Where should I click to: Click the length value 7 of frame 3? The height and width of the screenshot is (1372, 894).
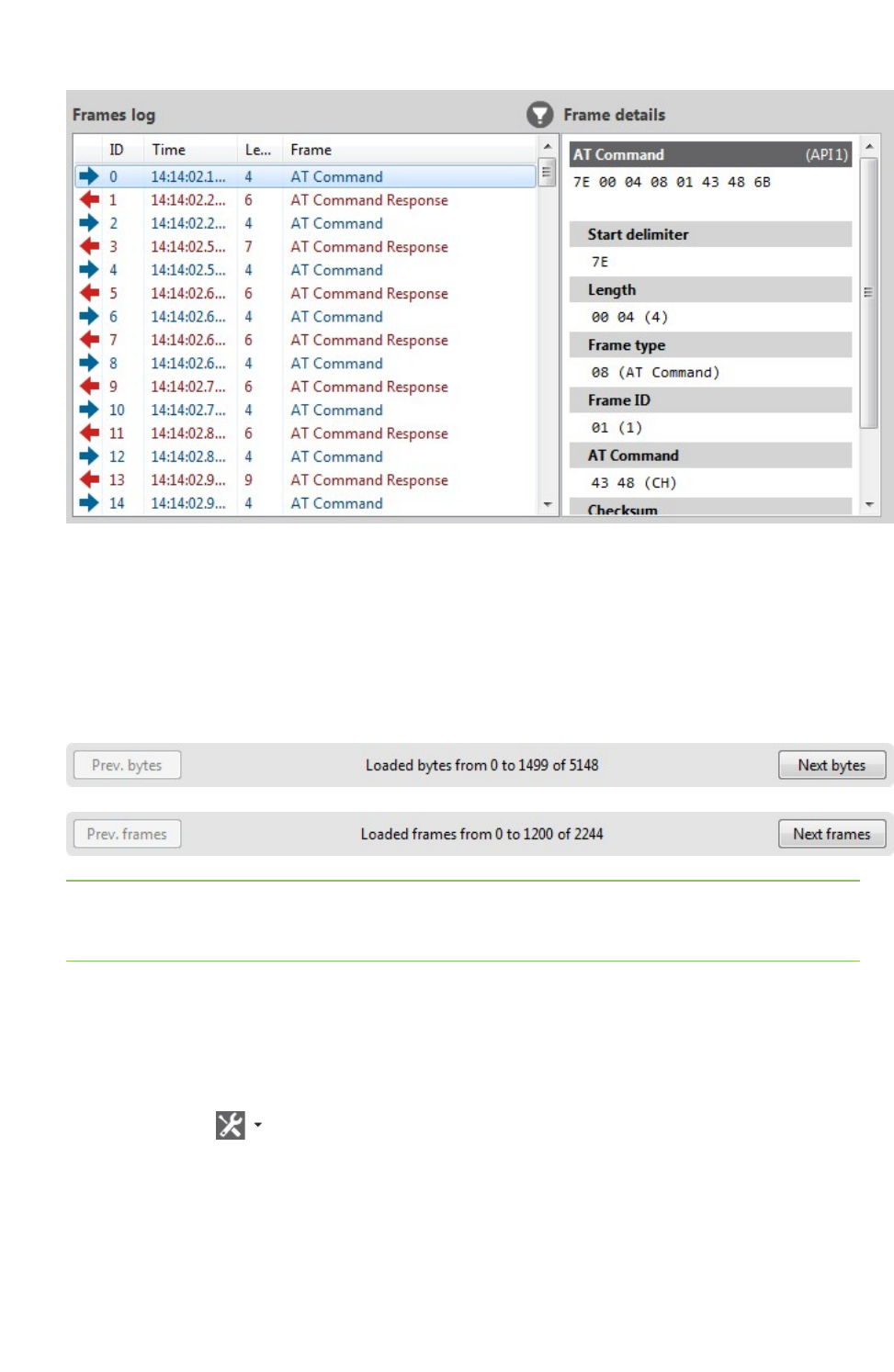[248, 247]
